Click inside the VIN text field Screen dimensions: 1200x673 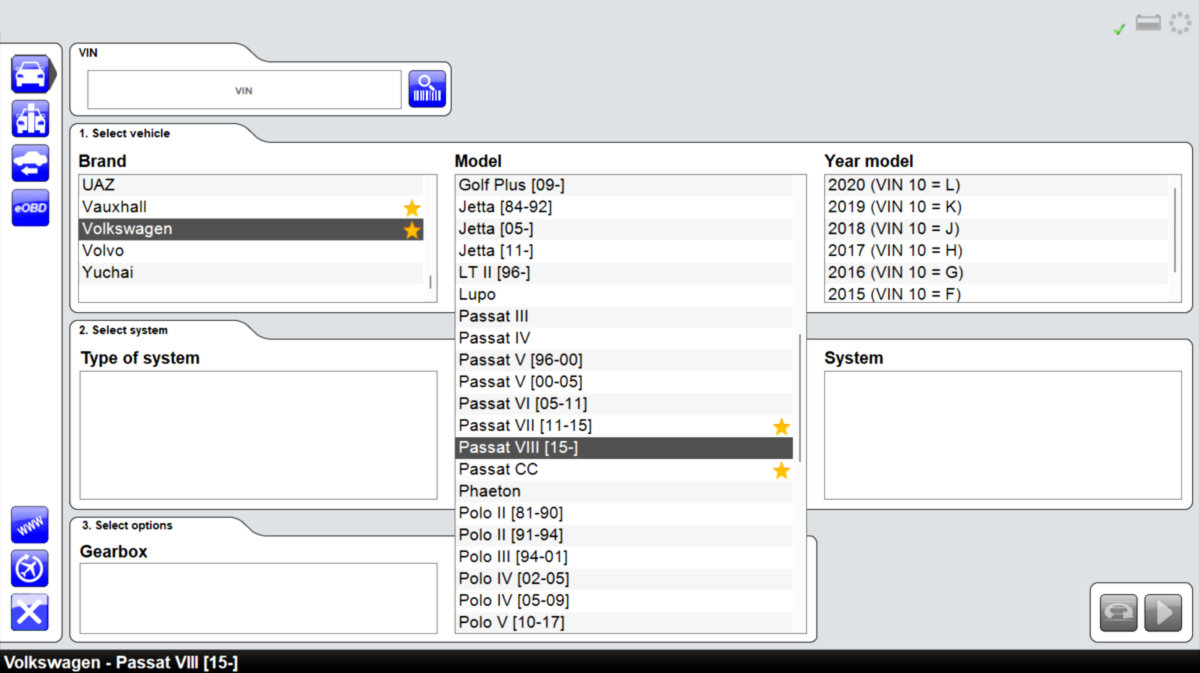tap(244, 90)
